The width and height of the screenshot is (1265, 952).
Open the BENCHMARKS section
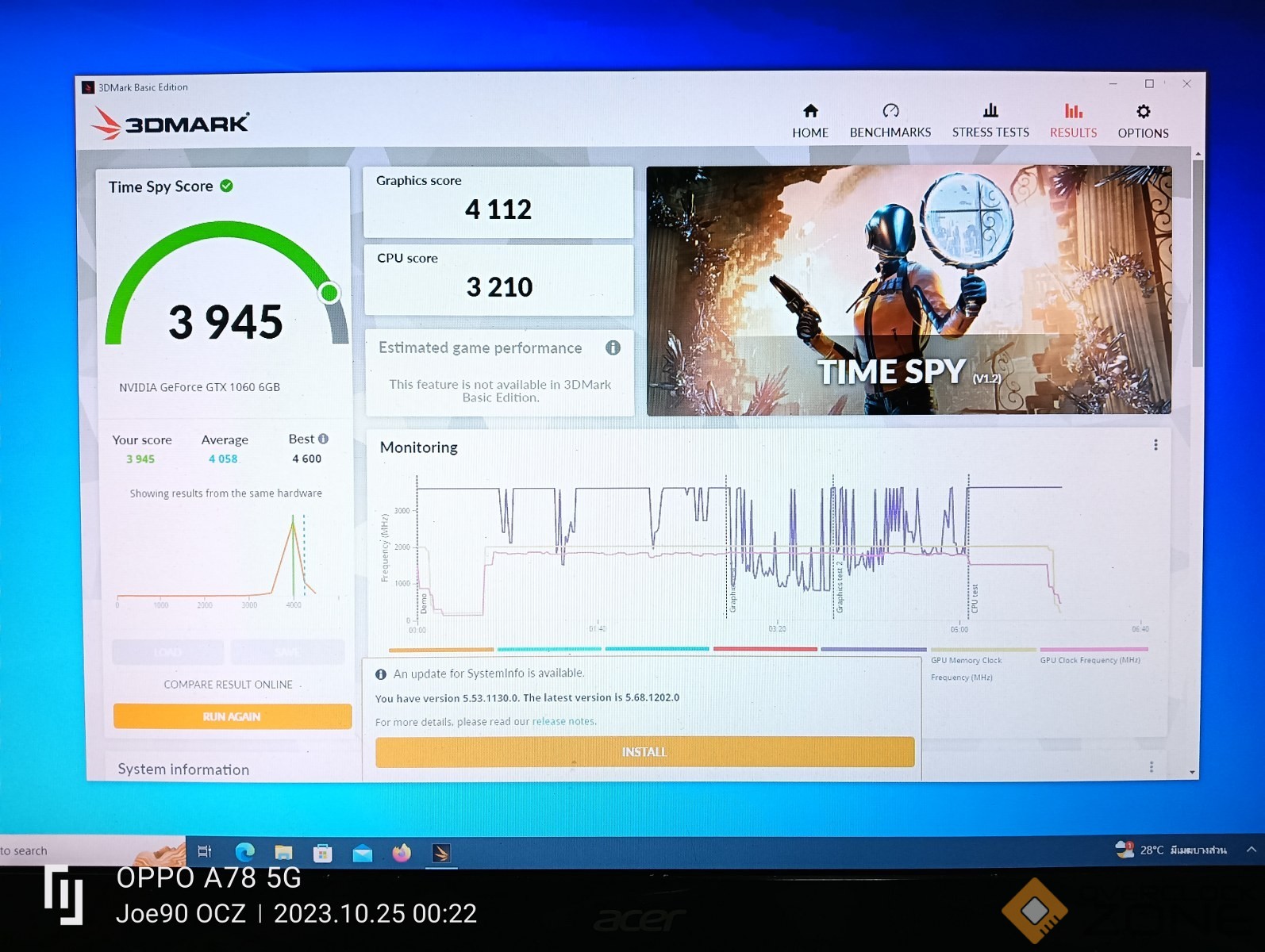pyautogui.click(x=890, y=121)
